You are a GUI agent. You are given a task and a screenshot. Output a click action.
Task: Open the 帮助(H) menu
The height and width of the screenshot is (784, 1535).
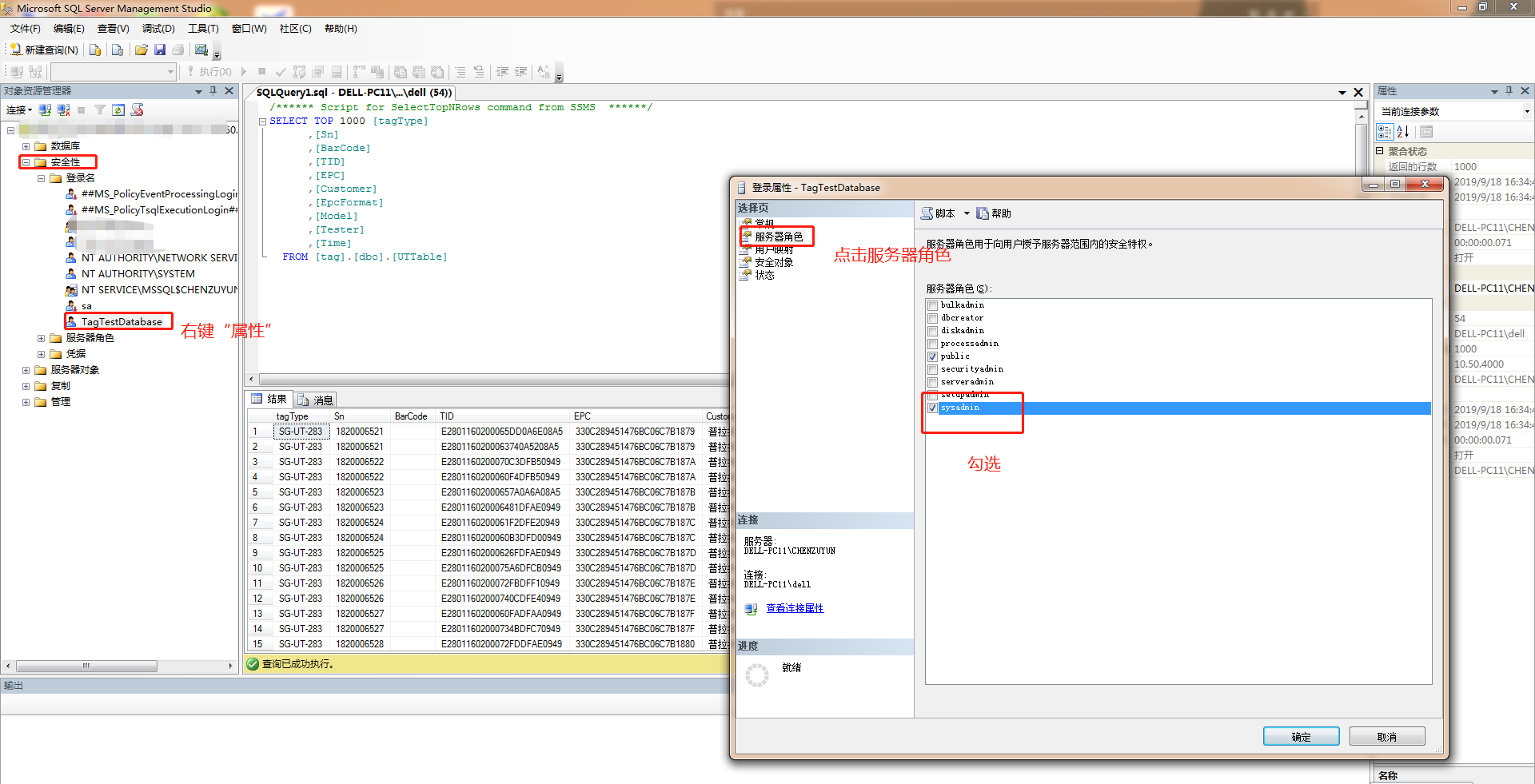click(x=341, y=29)
